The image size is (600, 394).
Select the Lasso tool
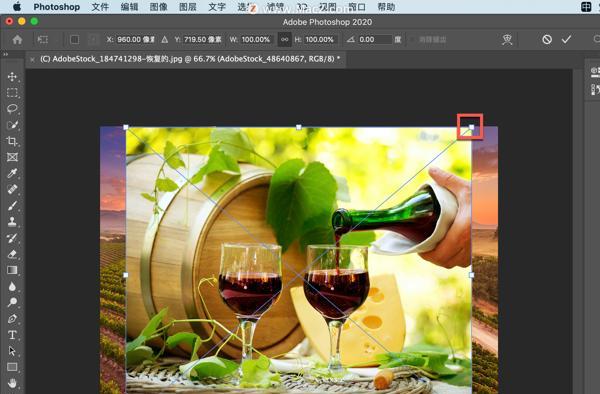12,109
